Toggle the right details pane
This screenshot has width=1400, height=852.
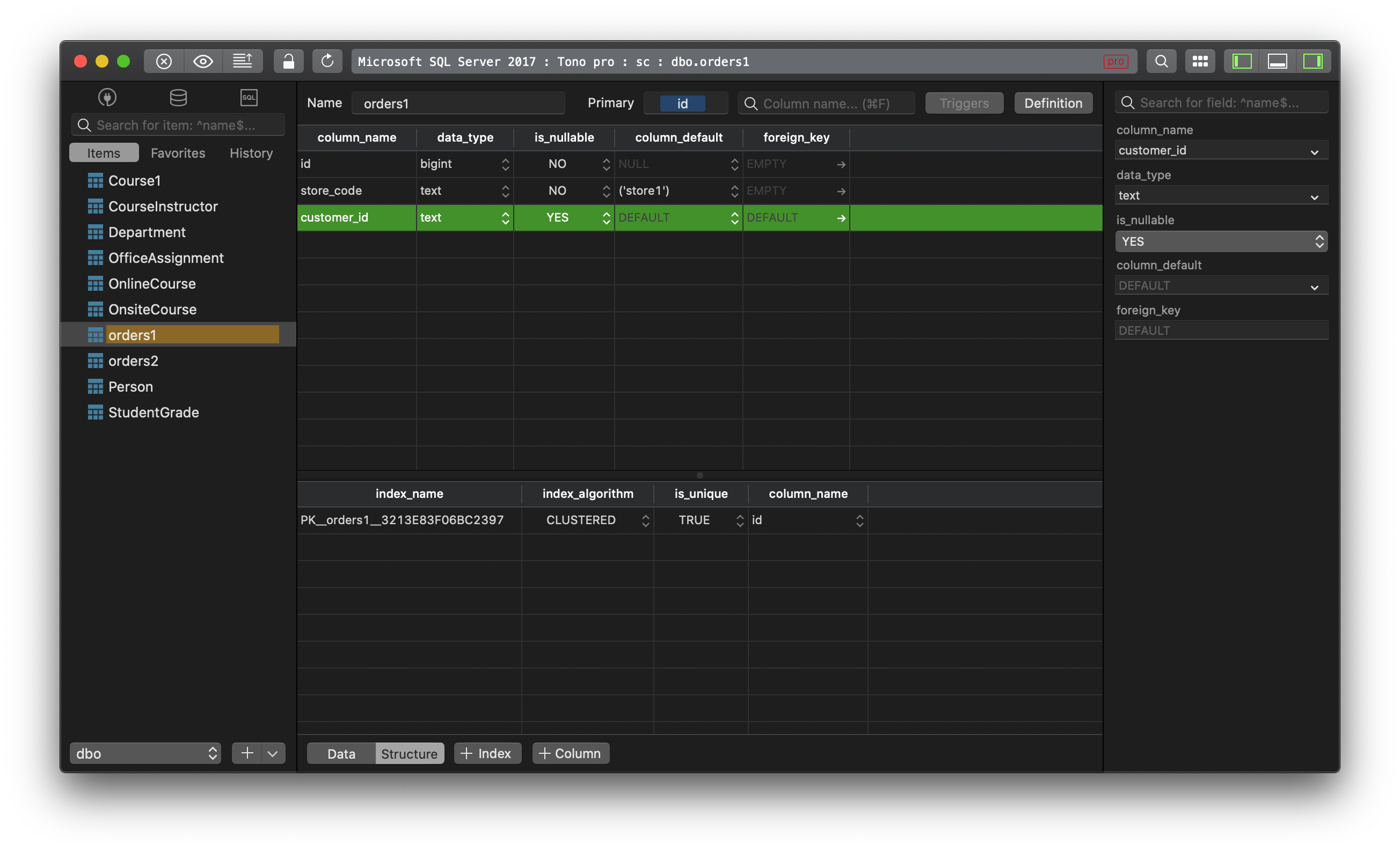(1312, 61)
